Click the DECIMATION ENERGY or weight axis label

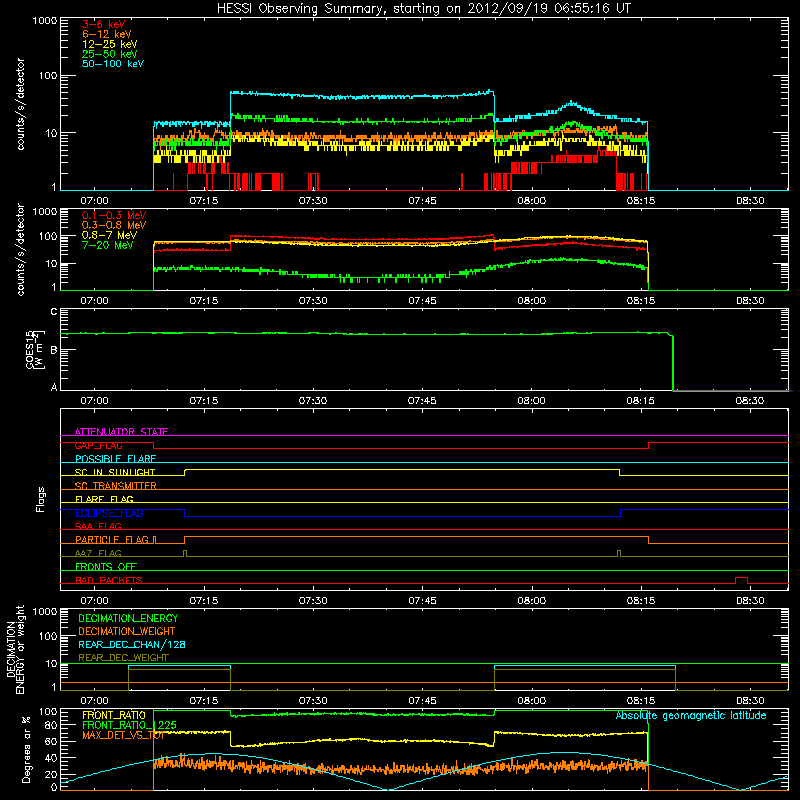pos(15,650)
